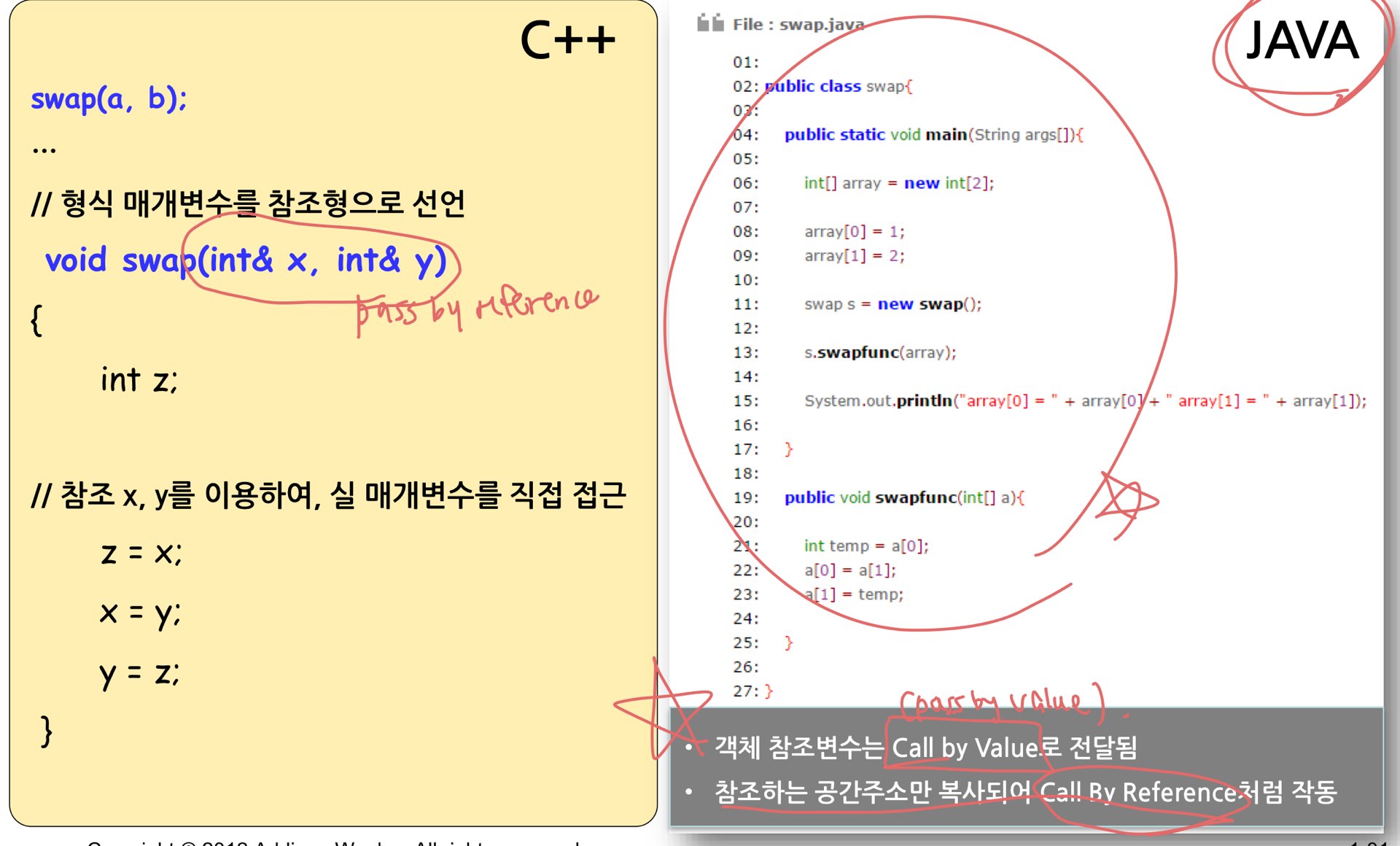Click 'public class swap{' on line 02
Viewport: 1400px width, 846px height.
click(x=839, y=86)
